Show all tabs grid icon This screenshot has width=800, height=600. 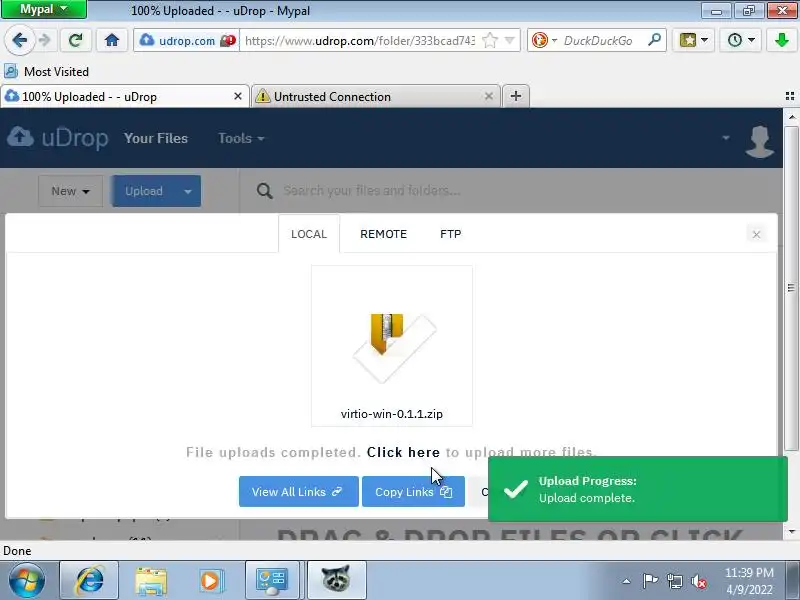pos(789,96)
